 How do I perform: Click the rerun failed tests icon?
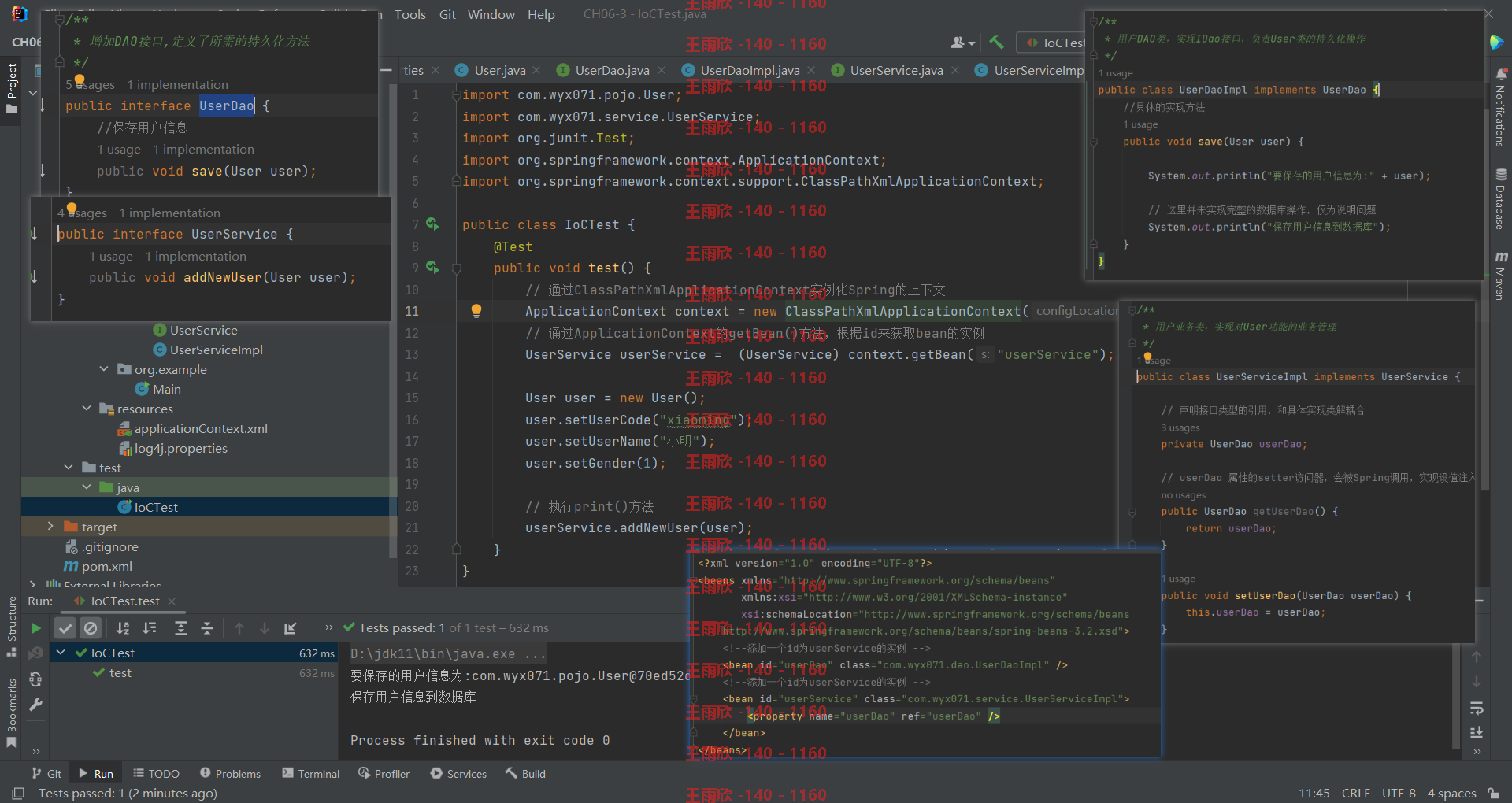click(x=35, y=653)
